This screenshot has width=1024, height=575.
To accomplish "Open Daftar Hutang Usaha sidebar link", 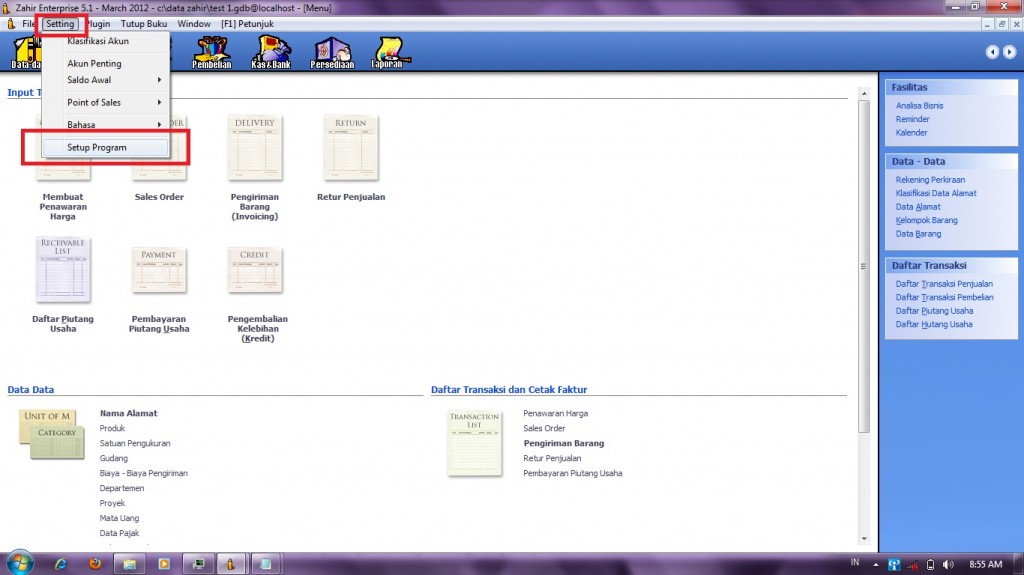I will tap(934, 324).
